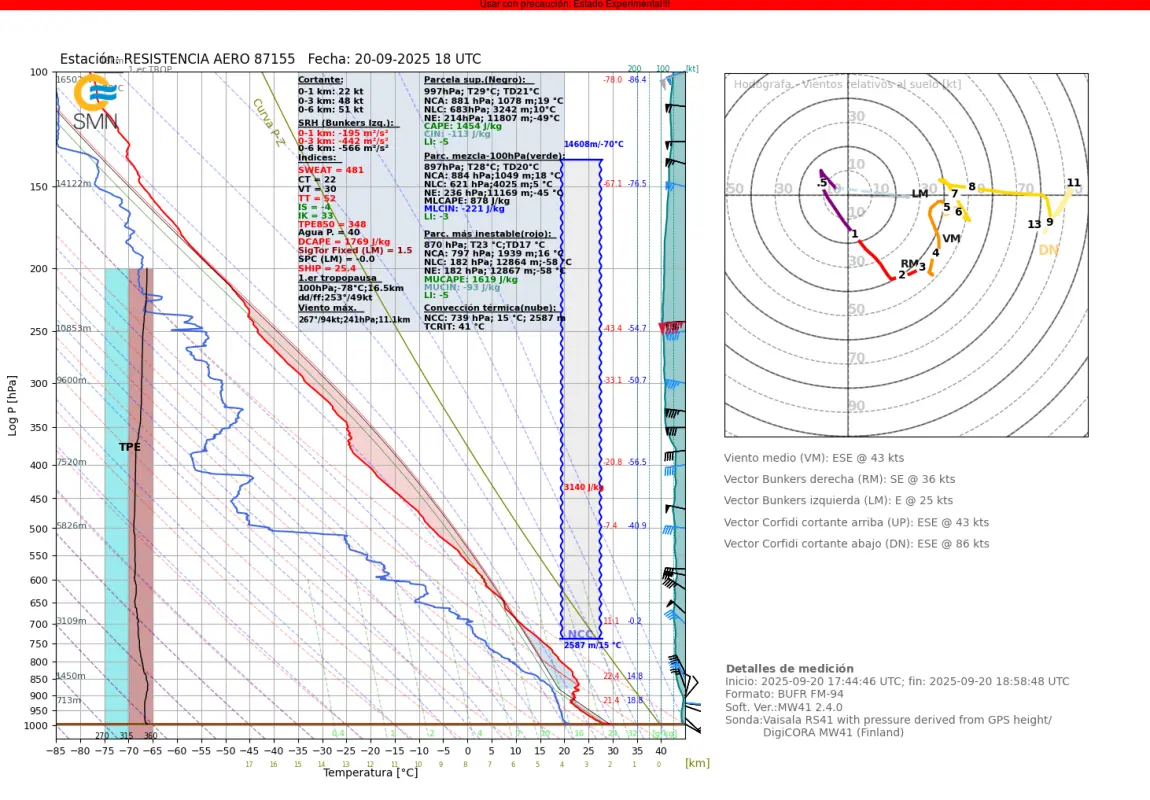Click the 'VM' marker on the hodograph
The width and height of the screenshot is (1150, 800).
(951, 238)
